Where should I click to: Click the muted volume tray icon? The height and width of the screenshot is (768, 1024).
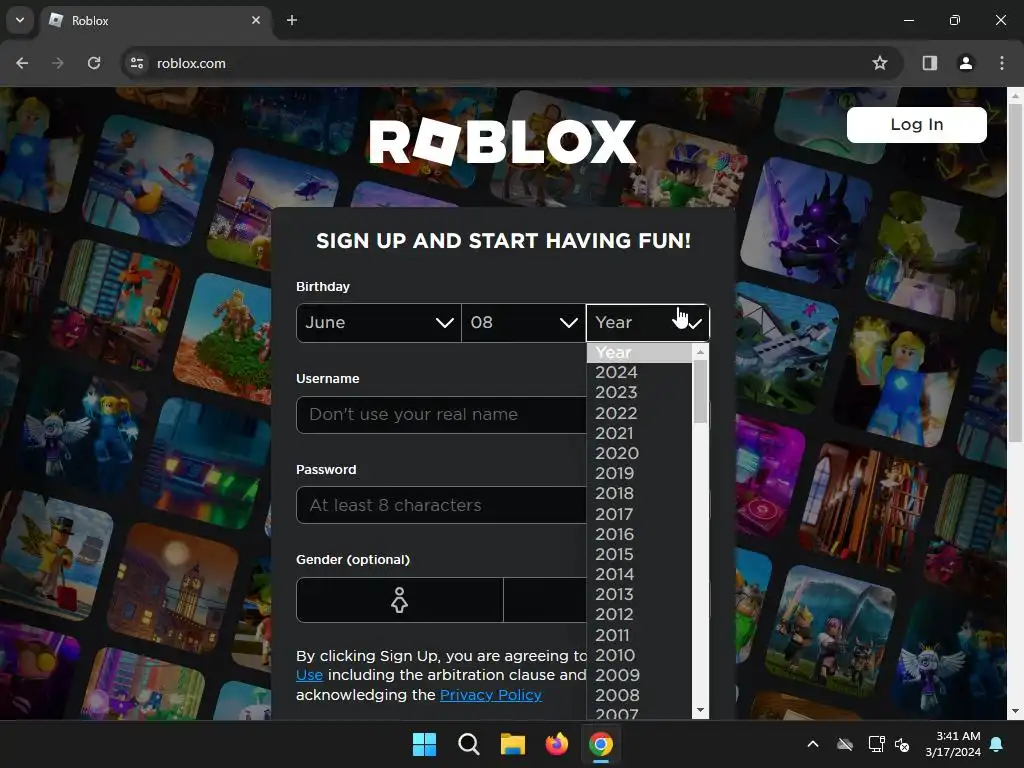(902, 744)
